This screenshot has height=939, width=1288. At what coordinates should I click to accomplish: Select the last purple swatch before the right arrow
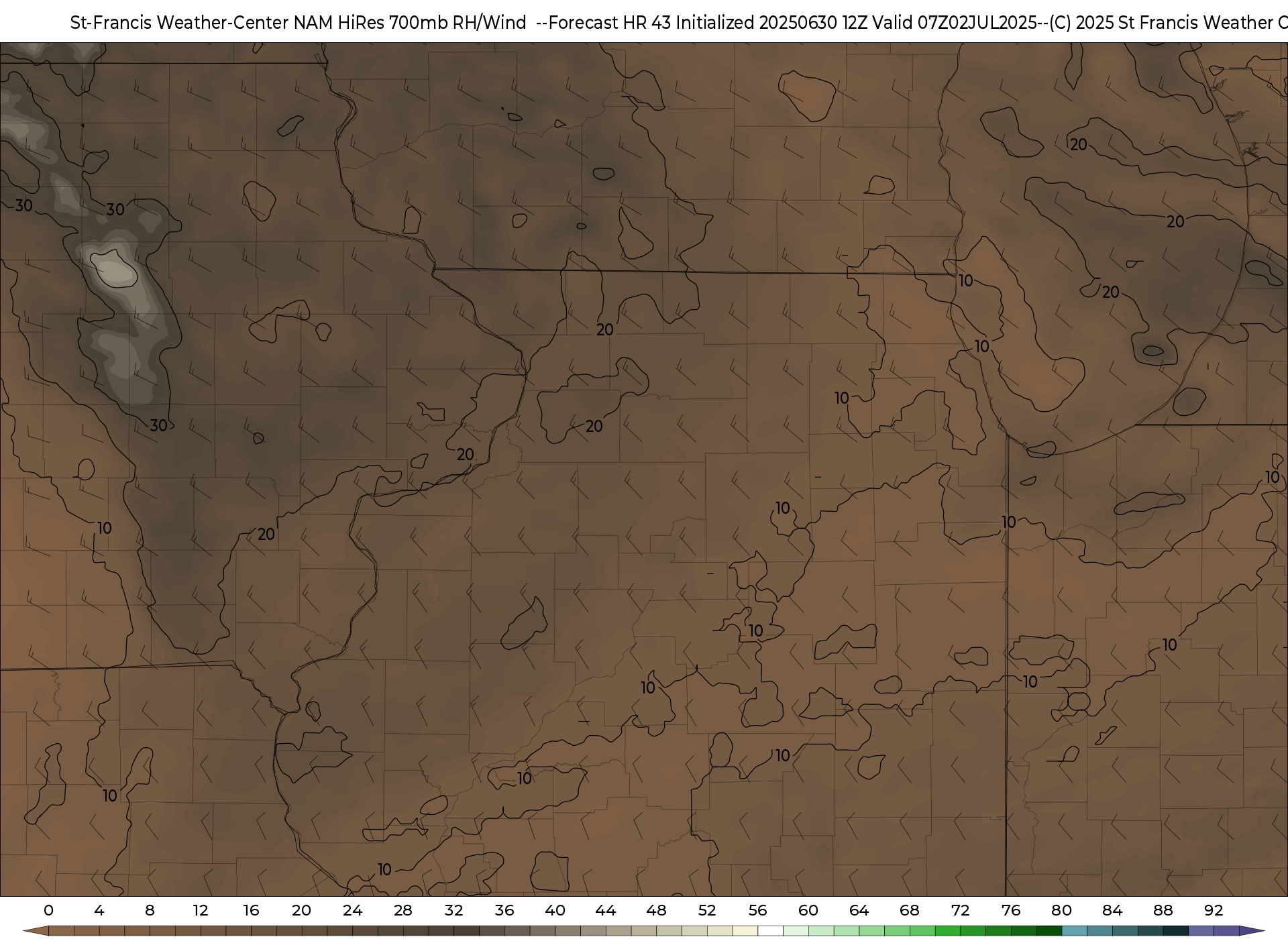click(x=1226, y=930)
